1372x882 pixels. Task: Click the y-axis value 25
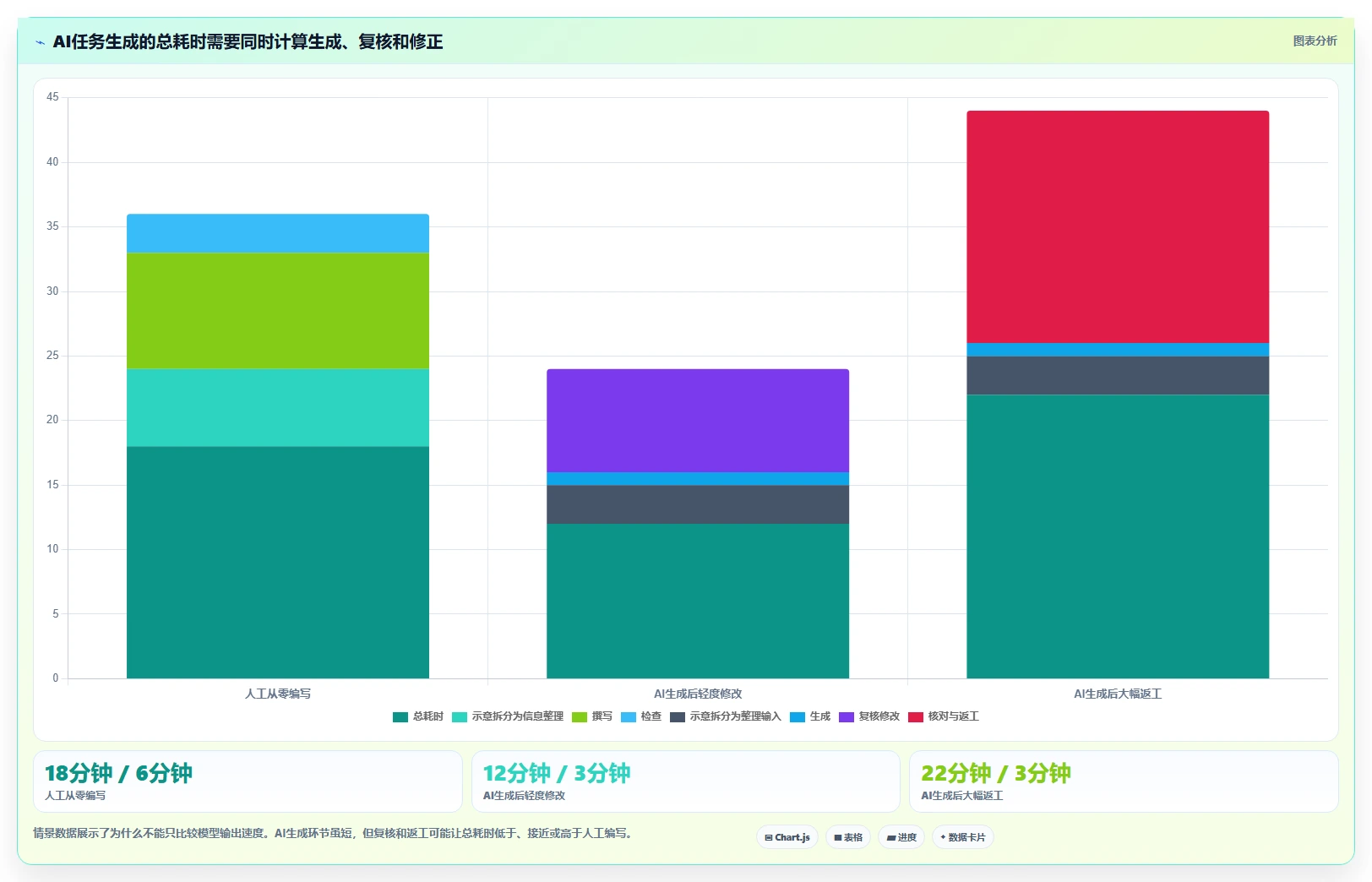point(52,356)
